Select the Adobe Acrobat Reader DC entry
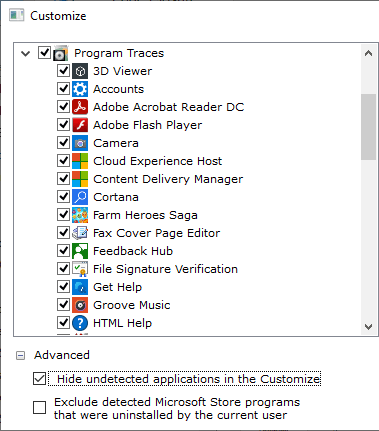The image size is (379, 431). click(169, 107)
